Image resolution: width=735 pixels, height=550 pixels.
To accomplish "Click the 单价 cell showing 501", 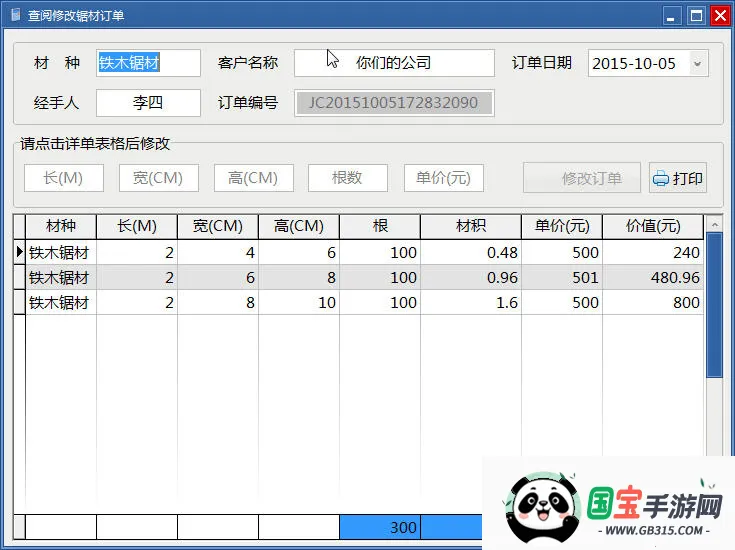I will coord(562,277).
